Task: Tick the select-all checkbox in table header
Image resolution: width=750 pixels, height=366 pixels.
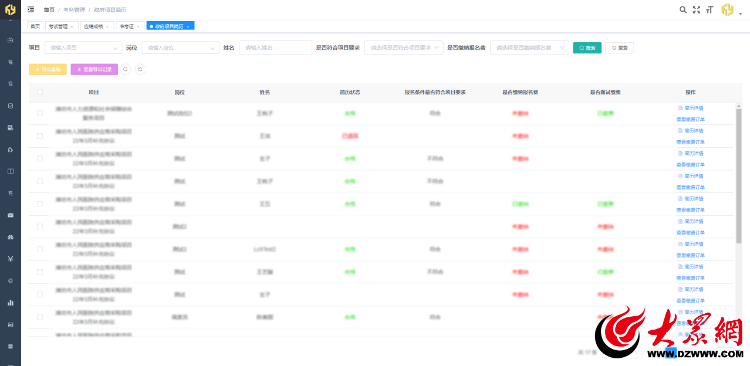Action: 40,92
